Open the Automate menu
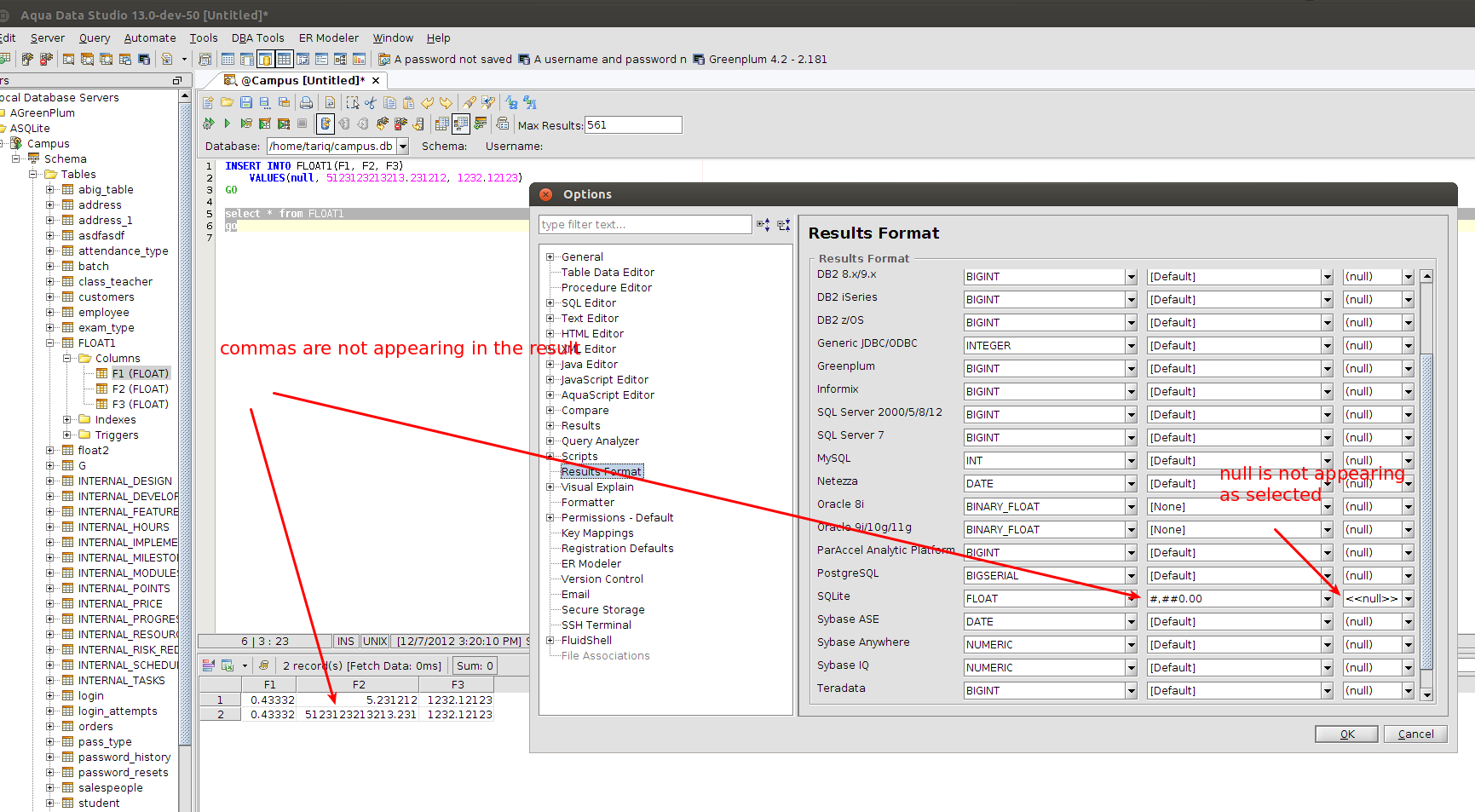This screenshot has width=1475, height=812. (x=150, y=38)
